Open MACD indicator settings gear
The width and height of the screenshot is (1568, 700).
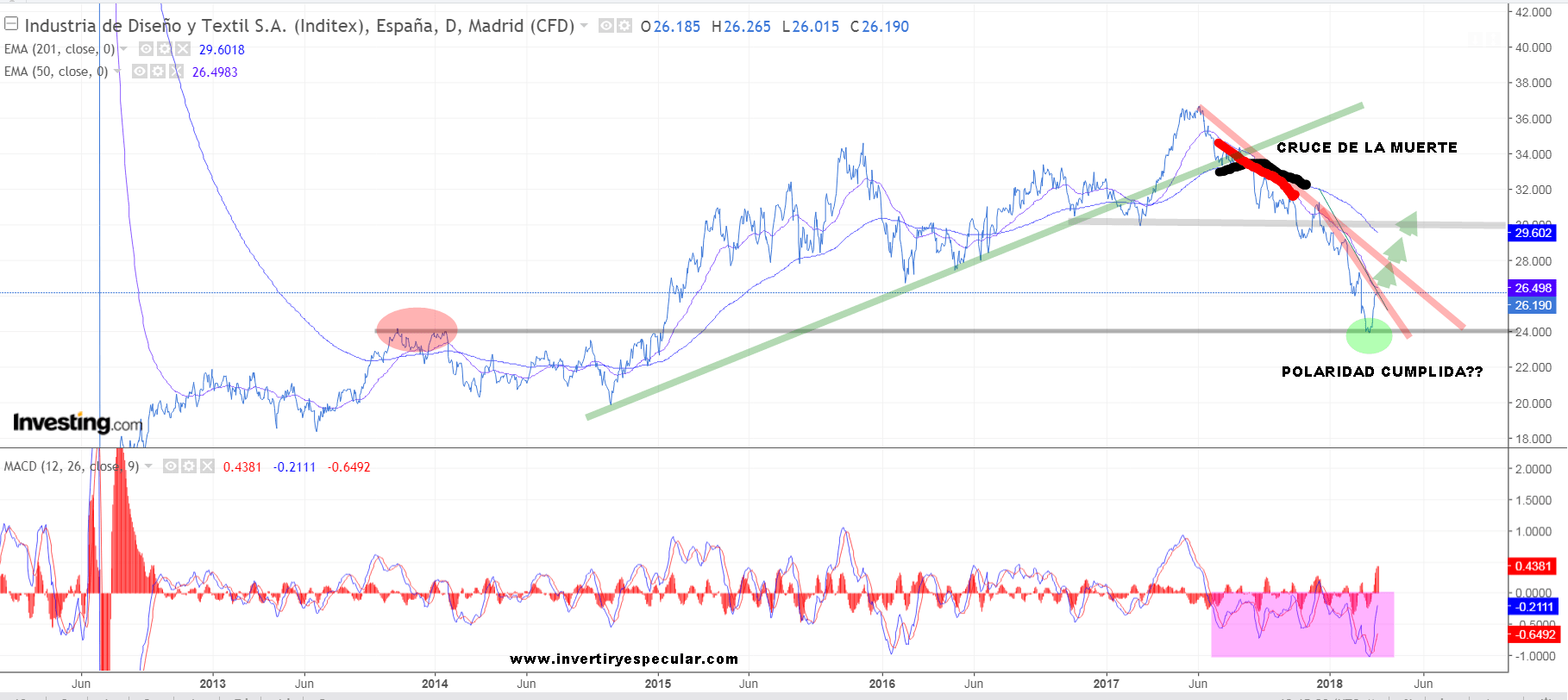pyautogui.click(x=189, y=466)
